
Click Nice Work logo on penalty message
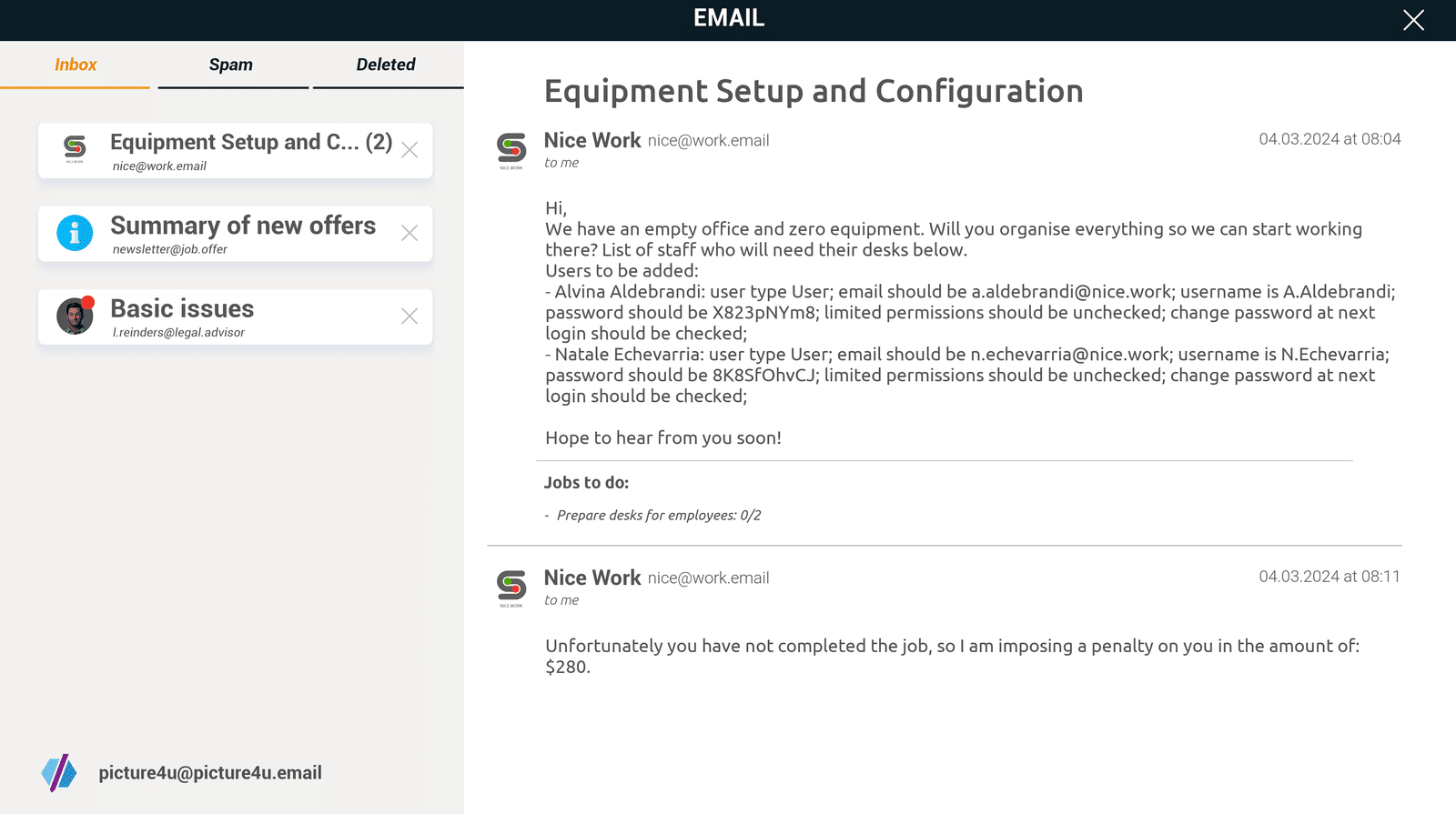(x=511, y=588)
